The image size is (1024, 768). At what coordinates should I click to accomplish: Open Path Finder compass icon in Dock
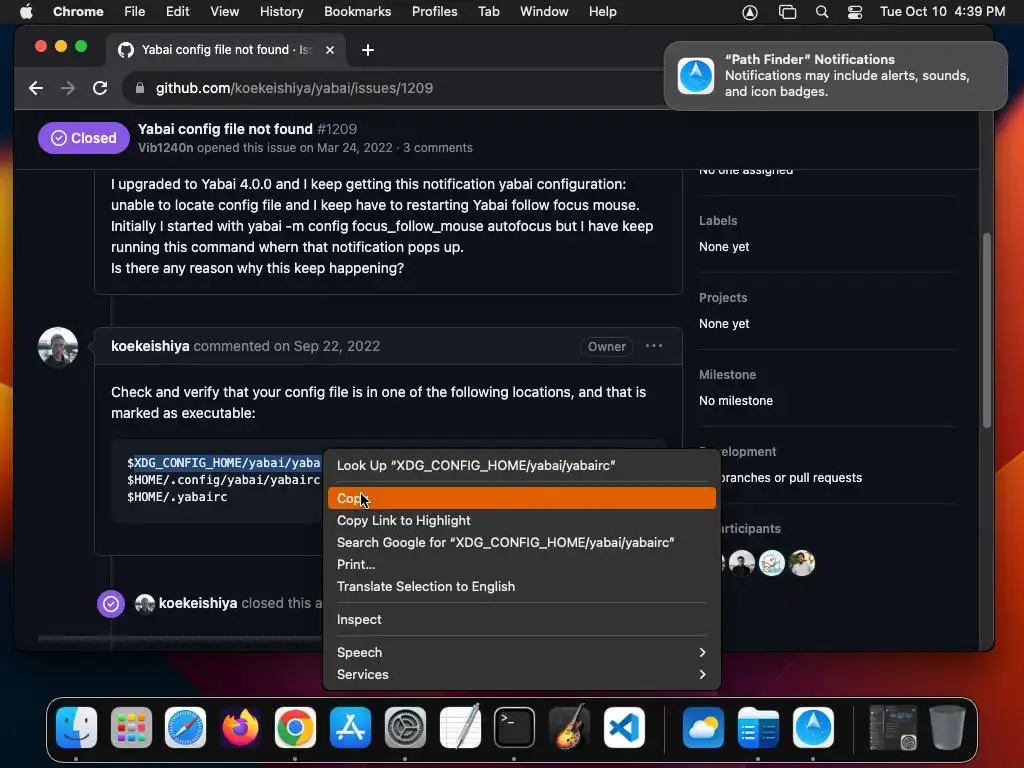coord(813,727)
